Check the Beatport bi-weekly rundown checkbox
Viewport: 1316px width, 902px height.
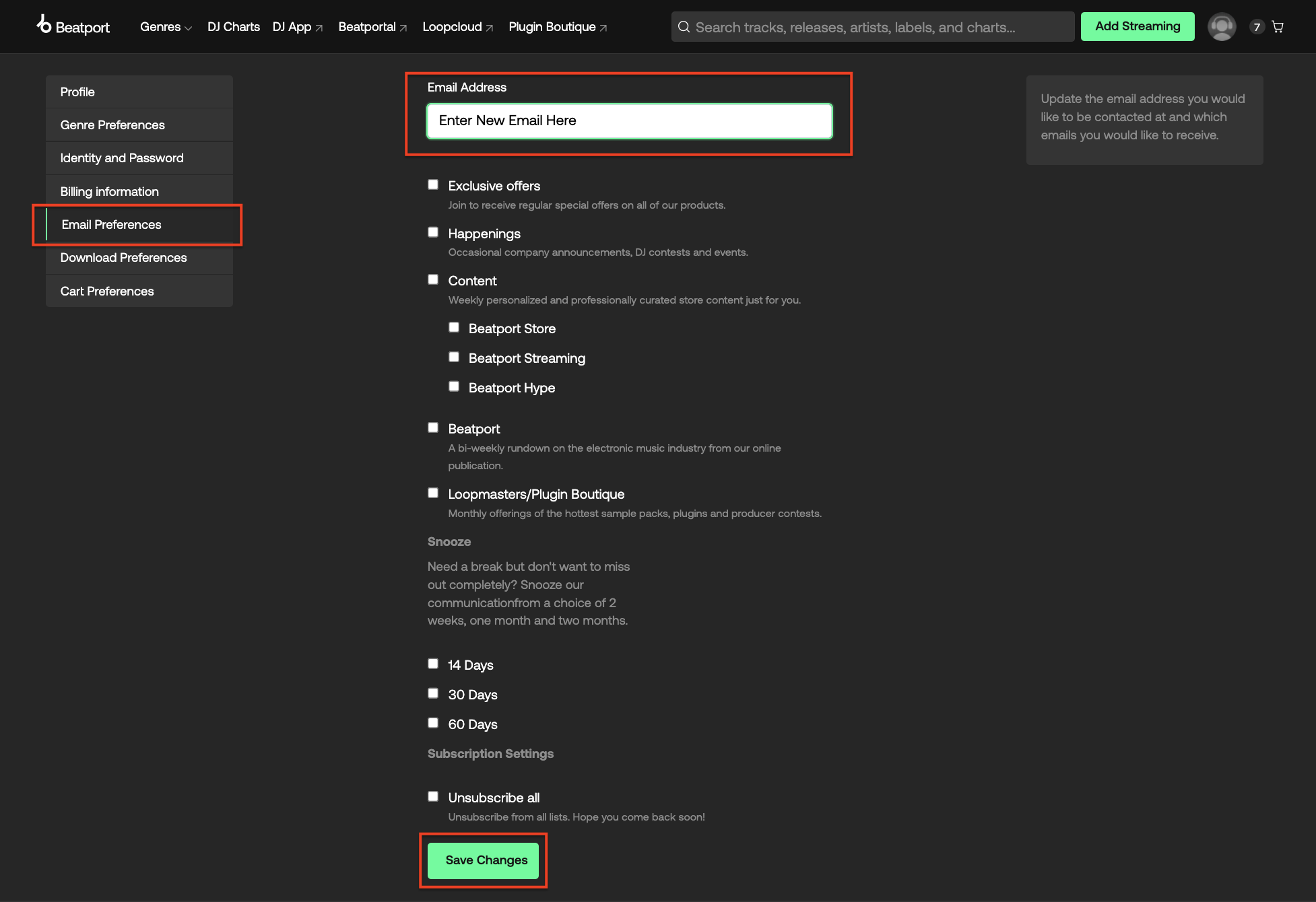tap(433, 427)
